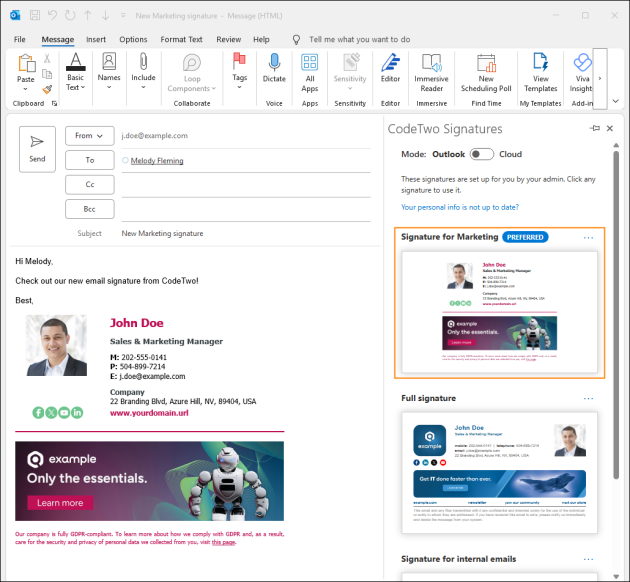630x582 pixels.
Task: Click 'Your personal info is not up to date?' link
Action: pos(460,207)
